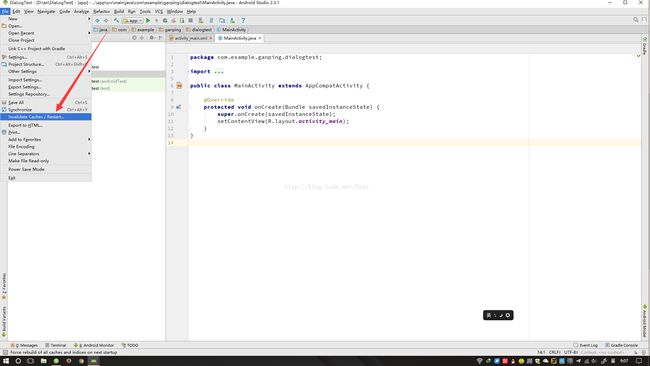Click the tool windows toggle icon in the status bar corner
The height and width of the screenshot is (366, 650).
5,352
